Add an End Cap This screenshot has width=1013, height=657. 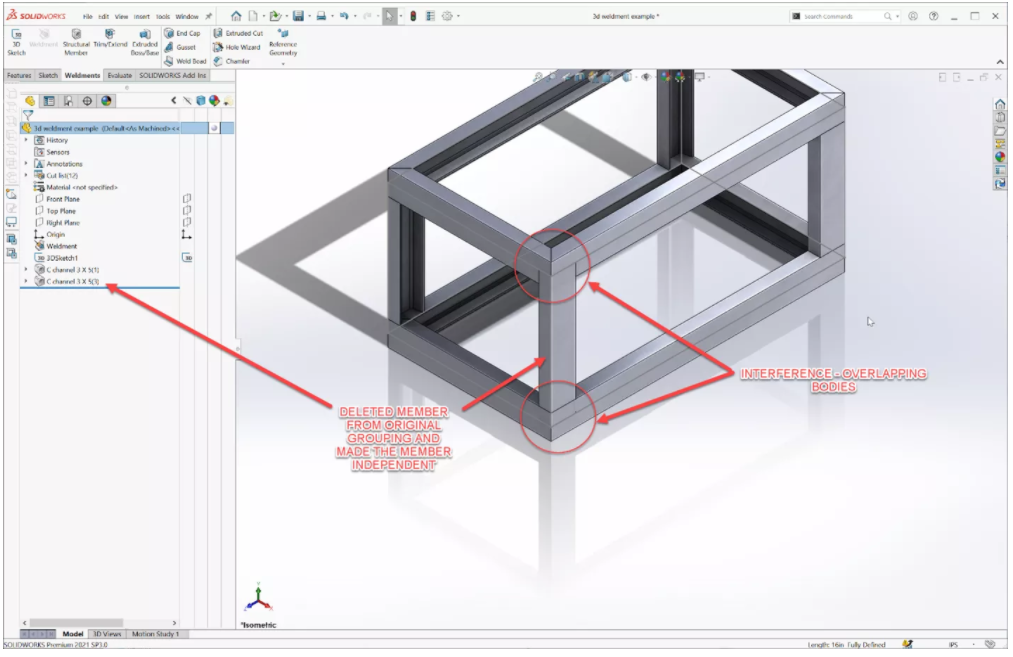[182, 33]
